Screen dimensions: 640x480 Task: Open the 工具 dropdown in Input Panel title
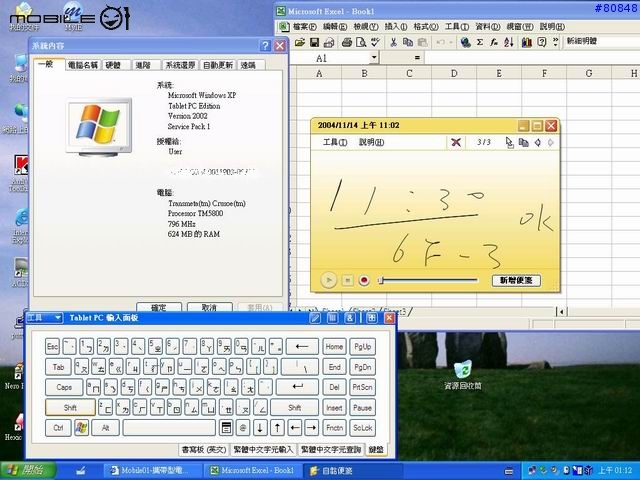(44, 318)
